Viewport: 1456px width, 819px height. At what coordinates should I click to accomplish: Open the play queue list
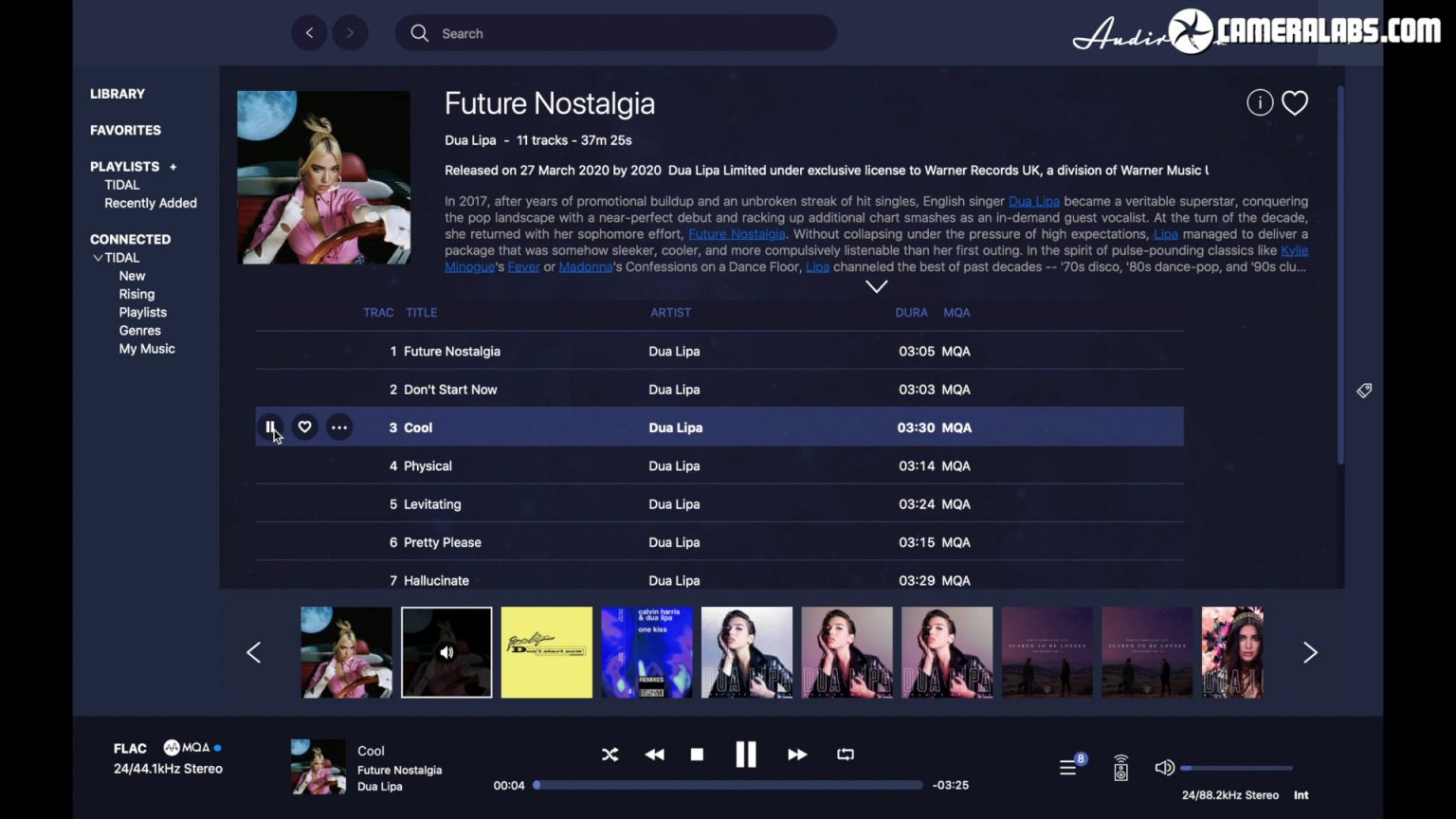click(x=1068, y=767)
